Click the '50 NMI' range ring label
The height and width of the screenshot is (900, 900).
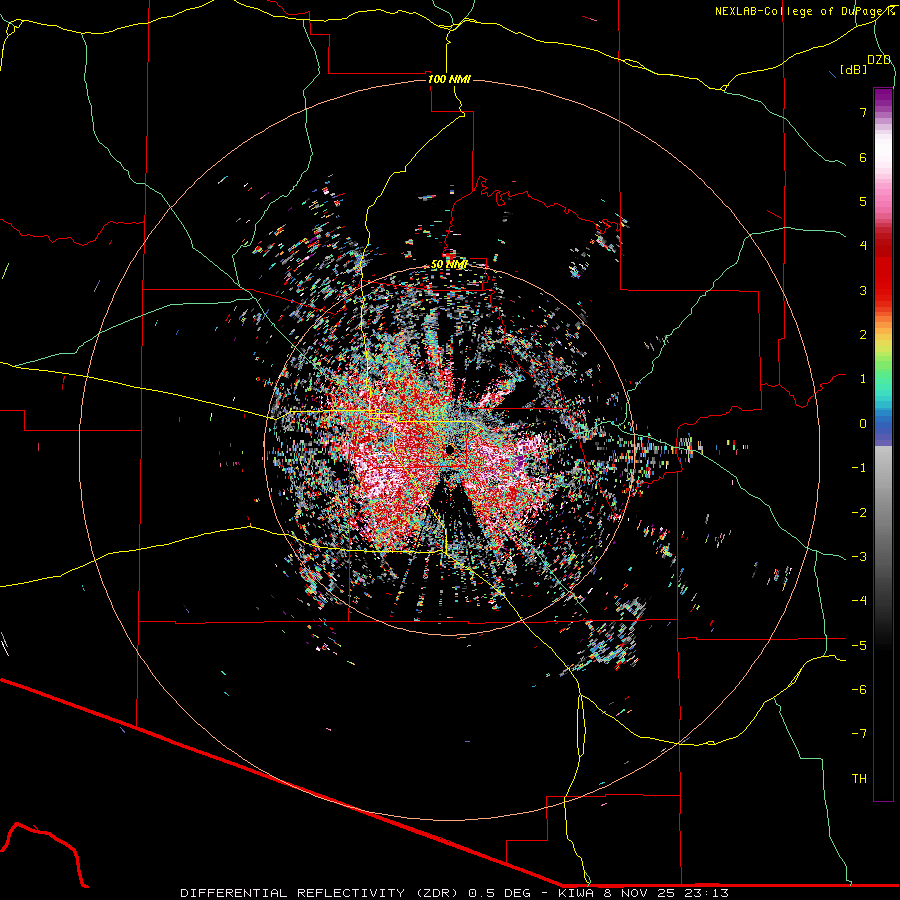click(x=449, y=264)
